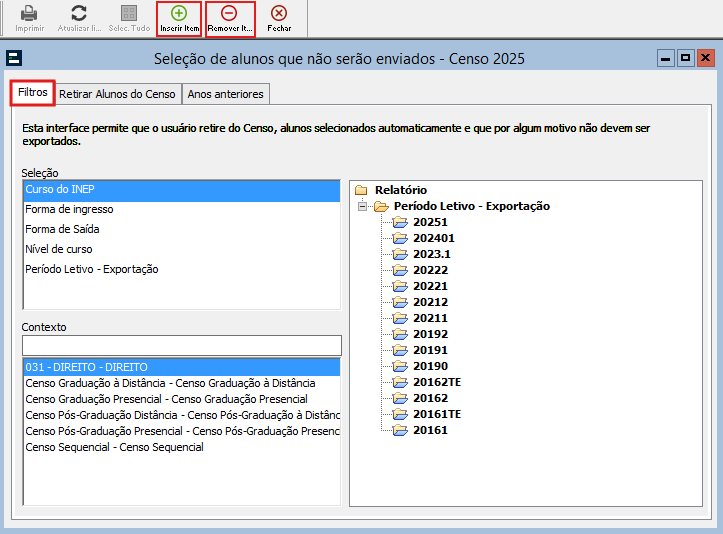Select the 20162TE period label
The image size is (723, 534).
tap(437, 382)
